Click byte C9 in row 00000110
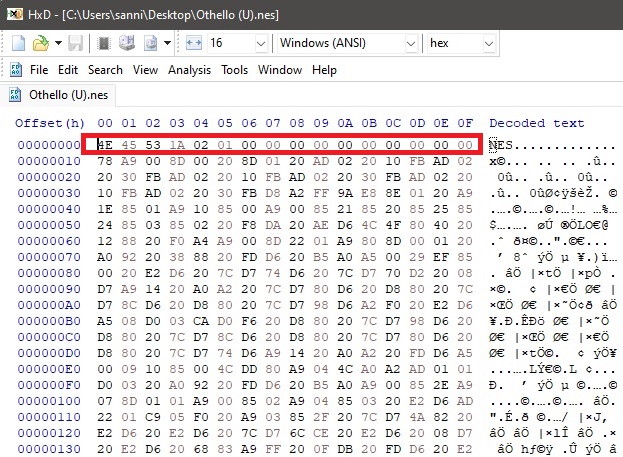 pos(153,417)
